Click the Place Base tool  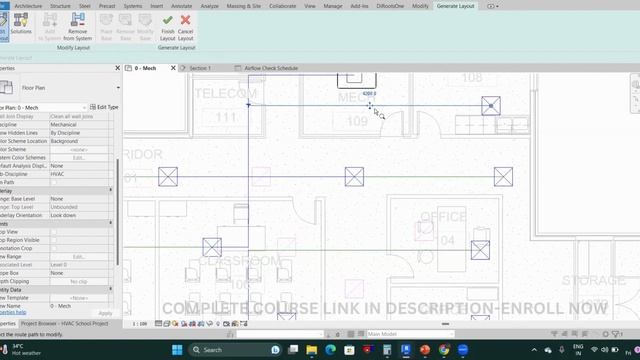(x=106, y=27)
